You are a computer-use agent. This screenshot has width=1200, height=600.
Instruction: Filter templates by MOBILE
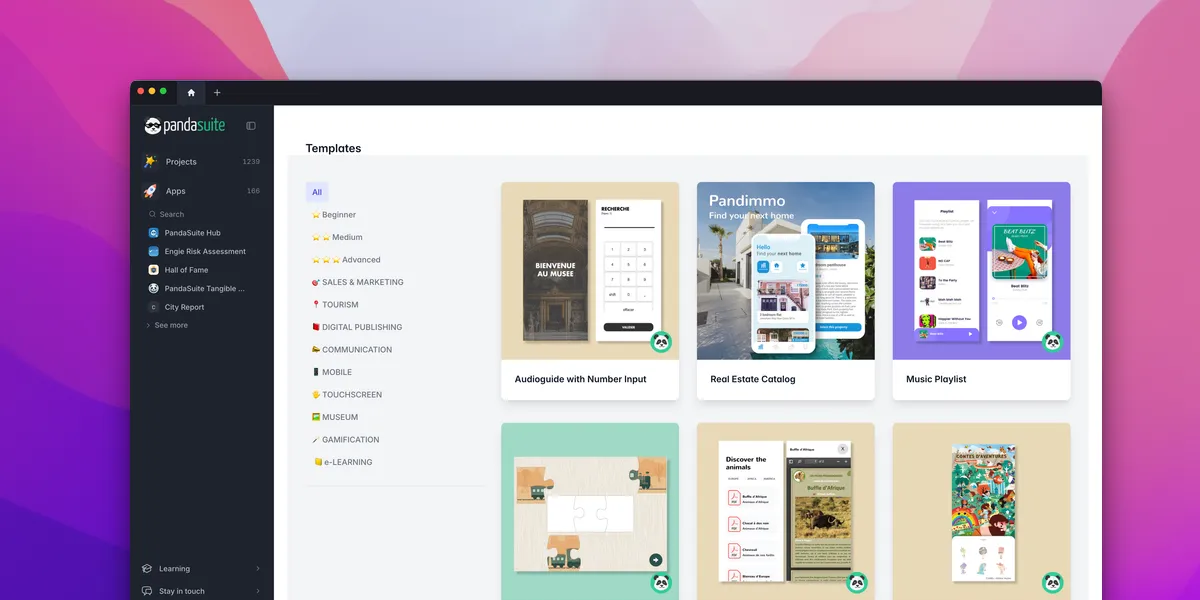pos(331,372)
